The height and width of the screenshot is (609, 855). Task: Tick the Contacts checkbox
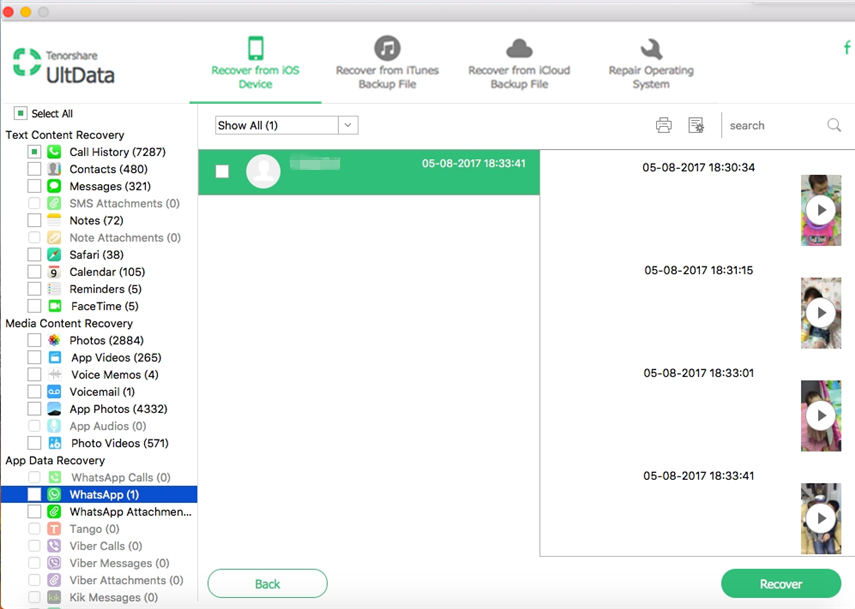(34, 169)
